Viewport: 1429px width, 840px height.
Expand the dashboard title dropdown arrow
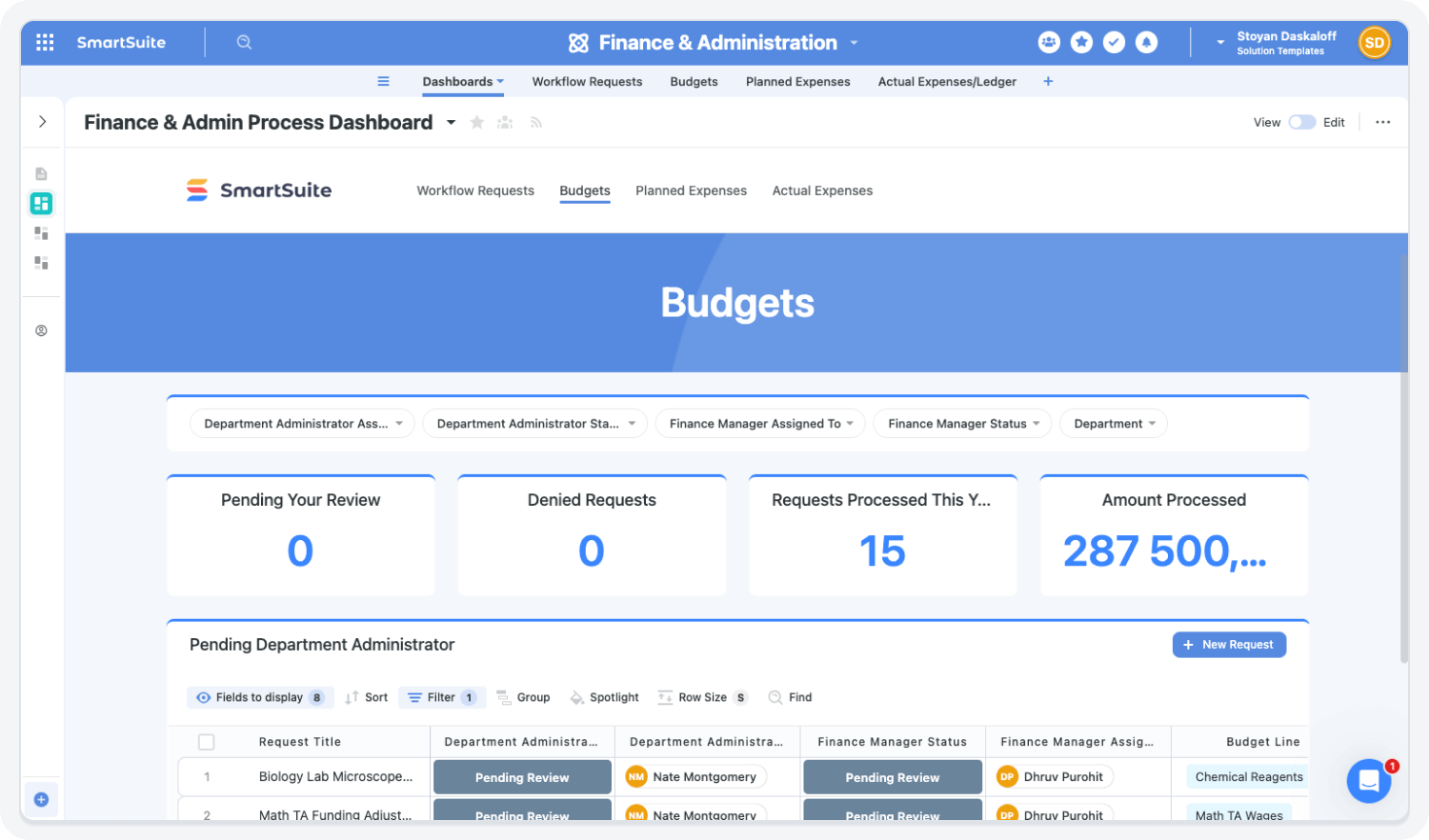[x=451, y=122]
